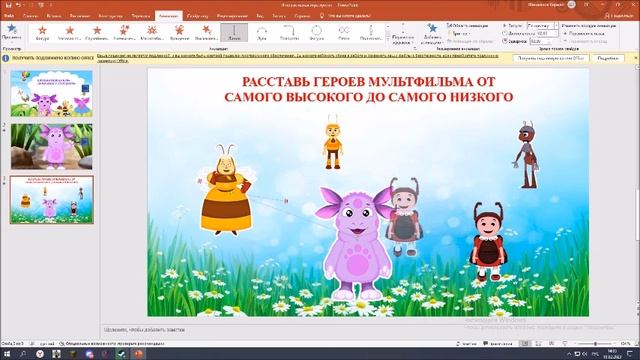Click the notes placeholder below the slide
The image size is (640, 360).
(144, 329)
